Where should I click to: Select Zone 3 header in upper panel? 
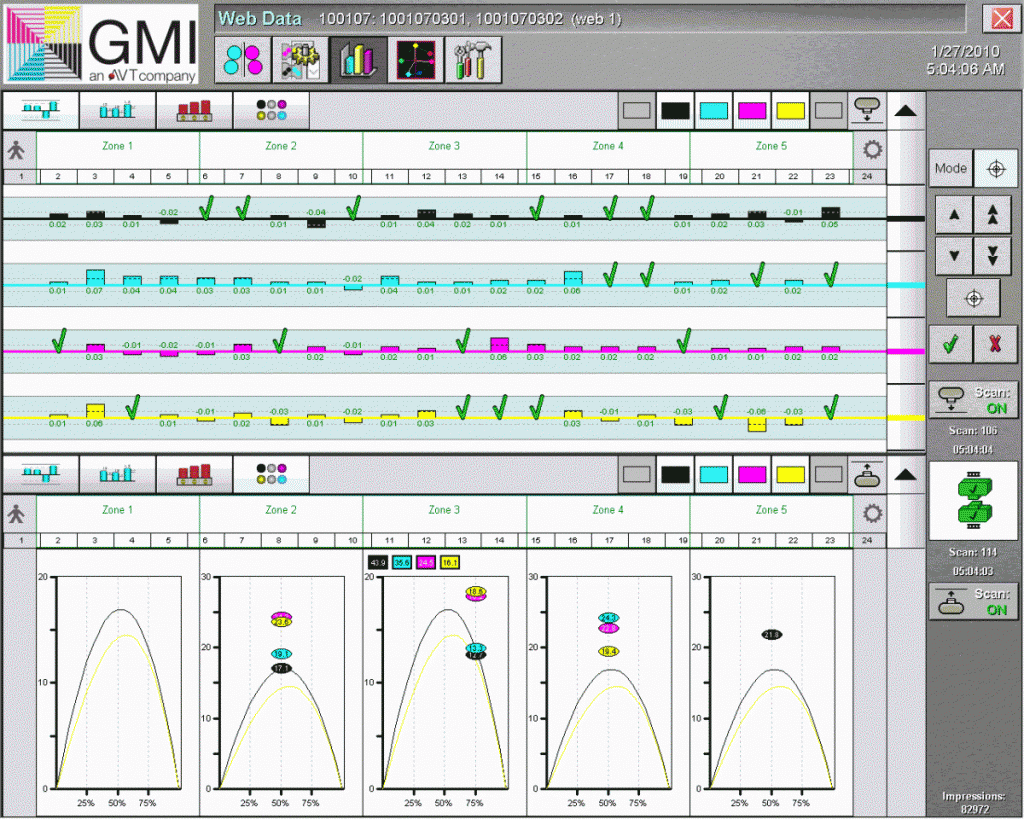point(444,146)
